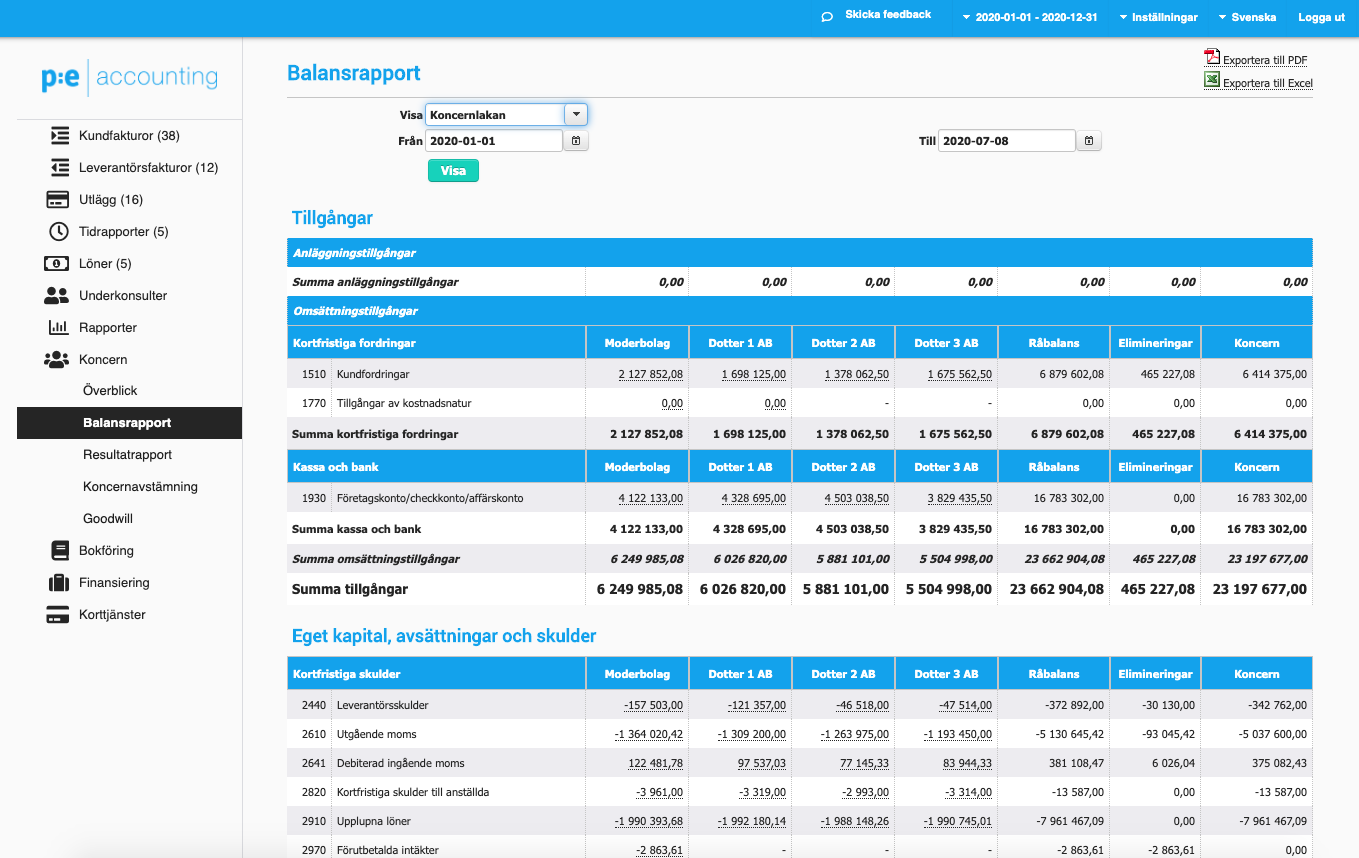Open Kundfakturor in the sidebar

129,136
